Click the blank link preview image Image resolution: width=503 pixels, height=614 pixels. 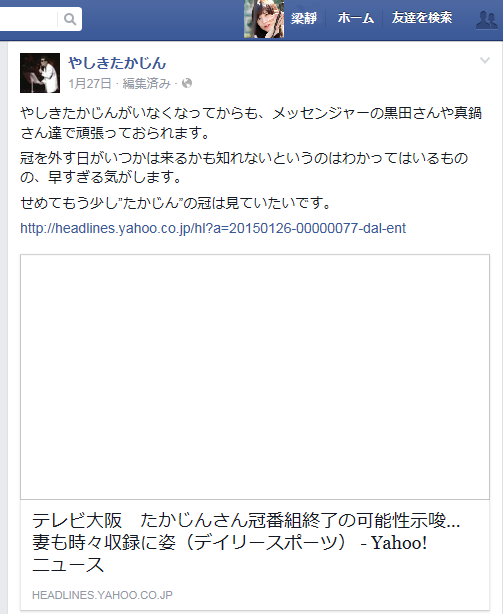(x=255, y=377)
